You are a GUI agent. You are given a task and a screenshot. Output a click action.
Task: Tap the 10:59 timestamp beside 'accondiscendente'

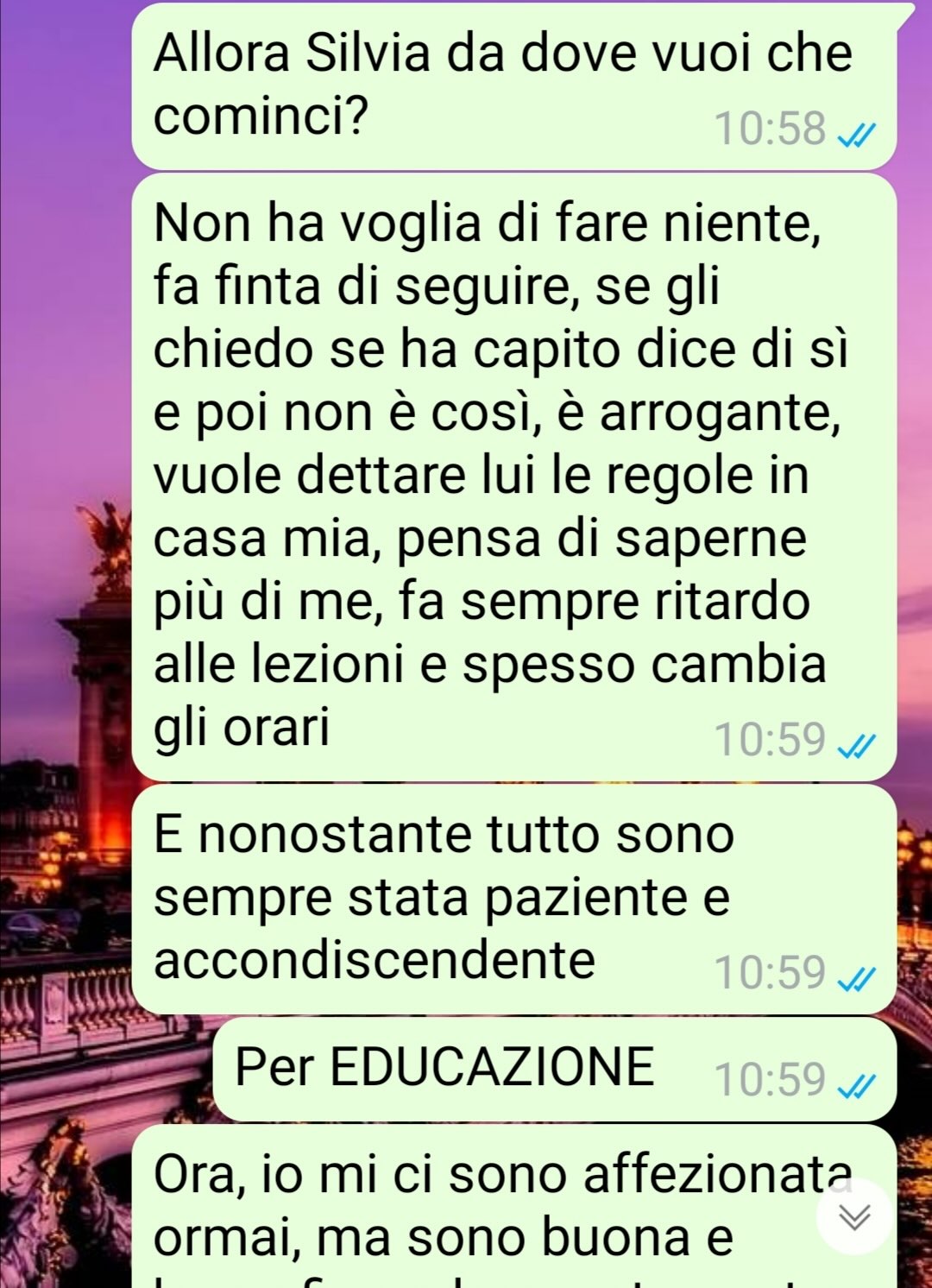click(770, 972)
